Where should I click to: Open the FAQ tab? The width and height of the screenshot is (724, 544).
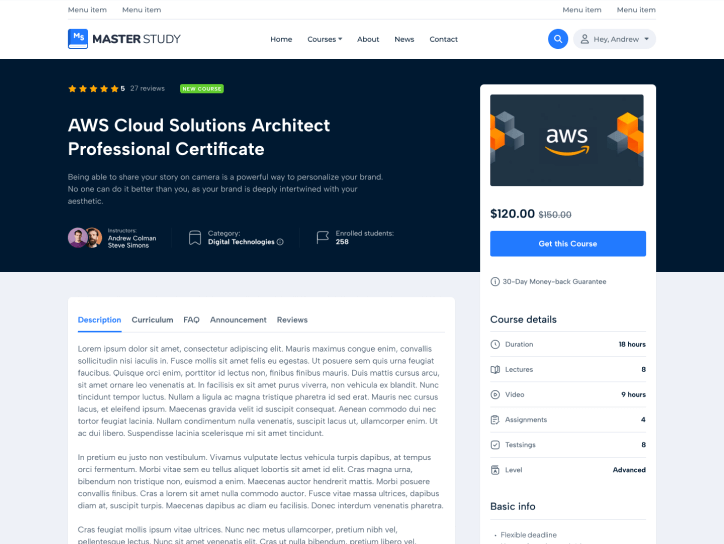click(191, 320)
